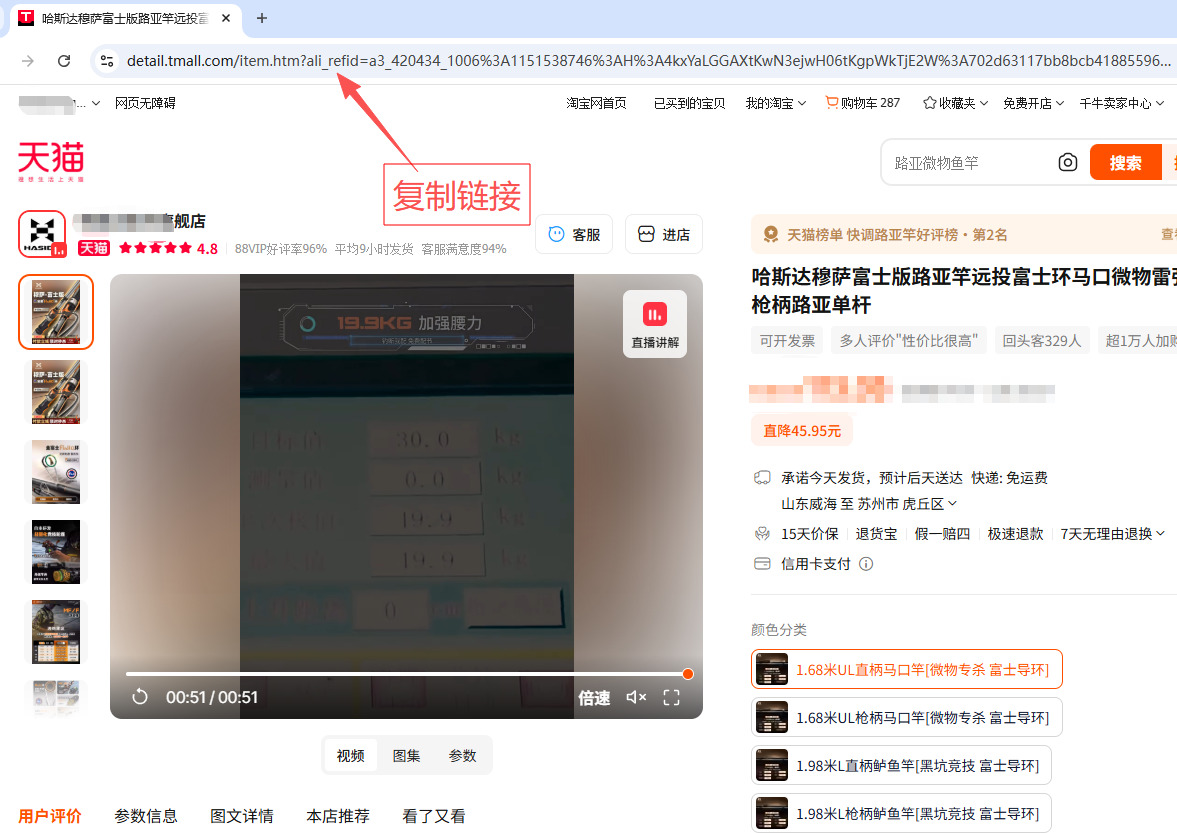Screen dimensions: 1177x833
Task: Select 1.68米UL直柄马口竿 option
Action: 907,669
